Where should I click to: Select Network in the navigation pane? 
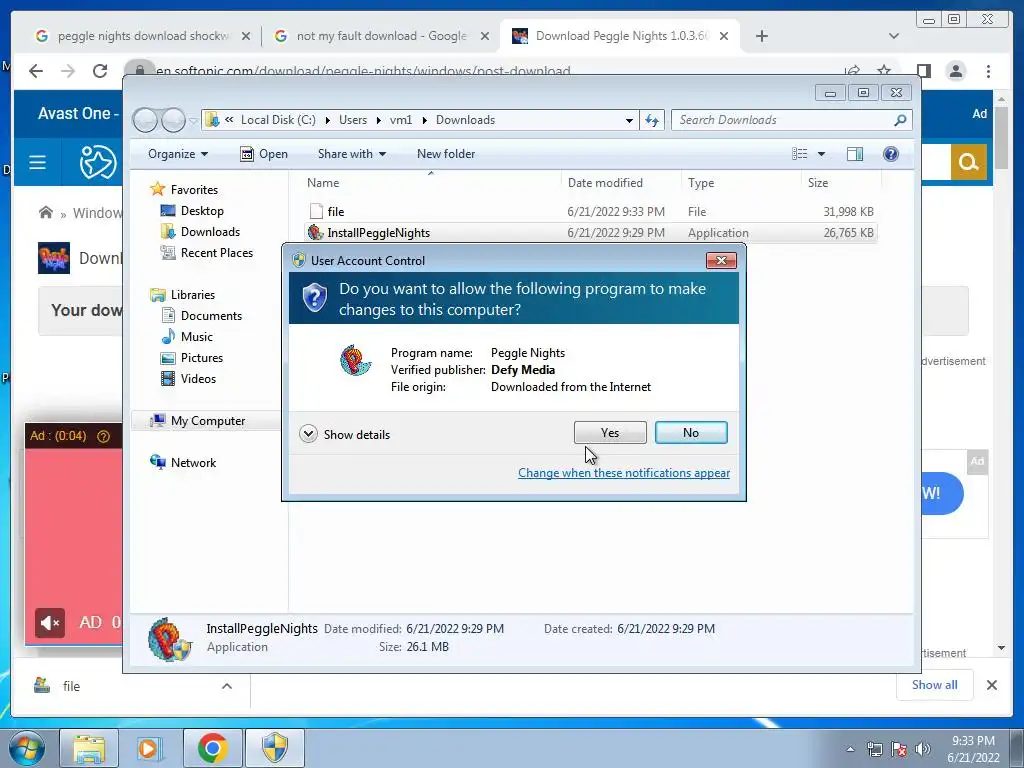(x=193, y=462)
